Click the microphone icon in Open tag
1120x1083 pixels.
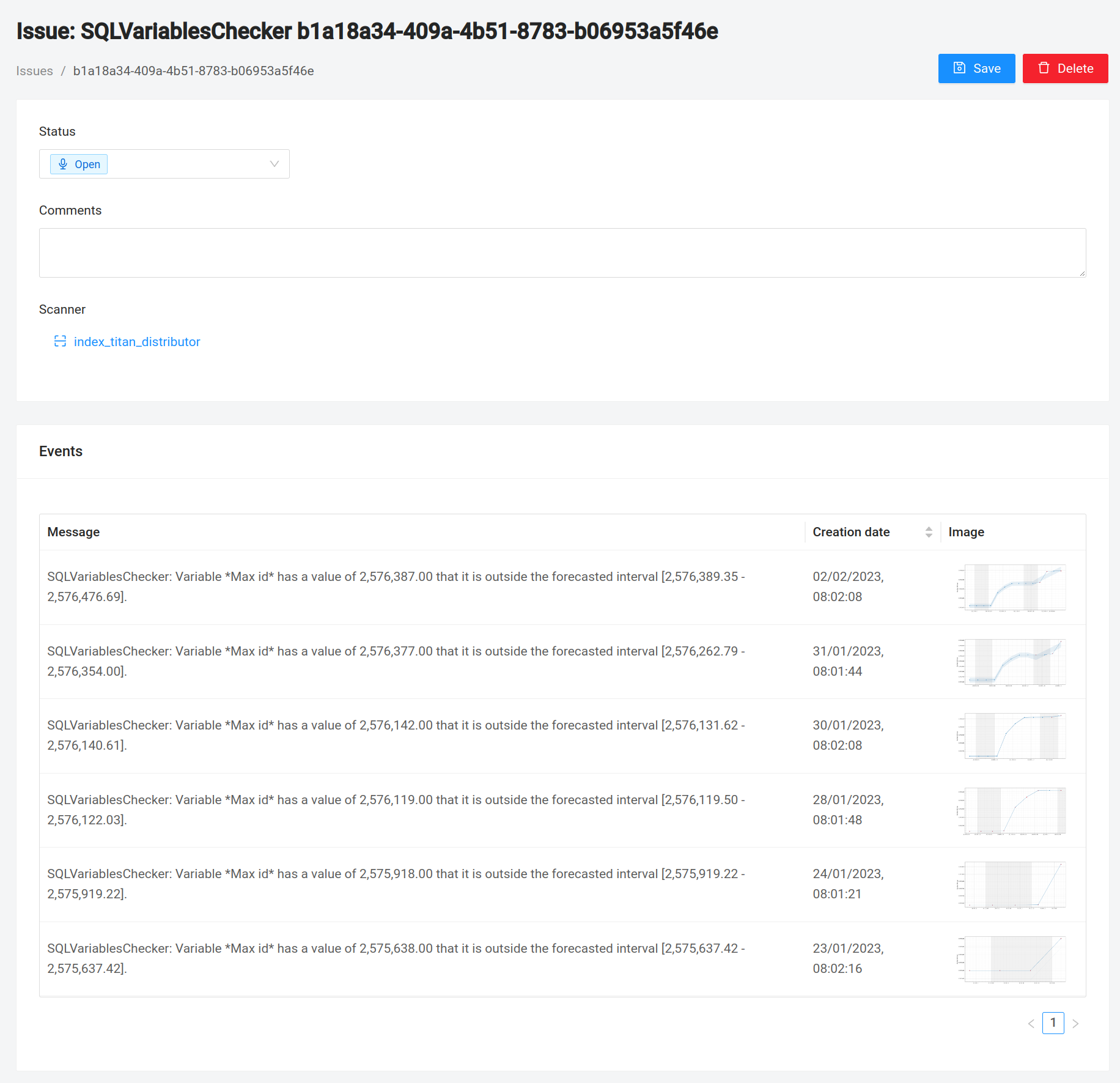63,164
